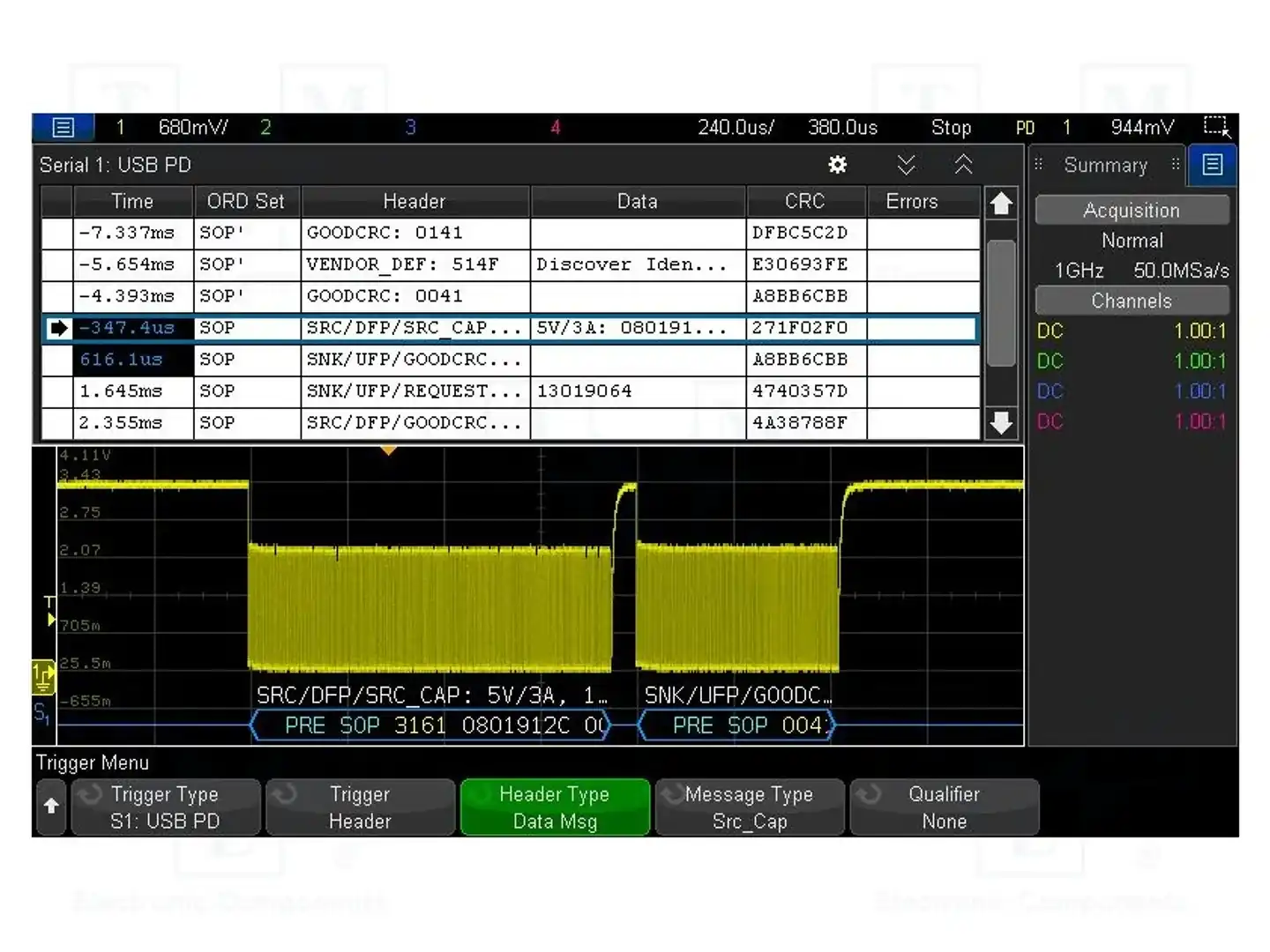Image resolution: width=1270 pixels, height=952 pixels.
Task: Select the GOODCRC: 0041 header cell
Action: coord(415,296)
